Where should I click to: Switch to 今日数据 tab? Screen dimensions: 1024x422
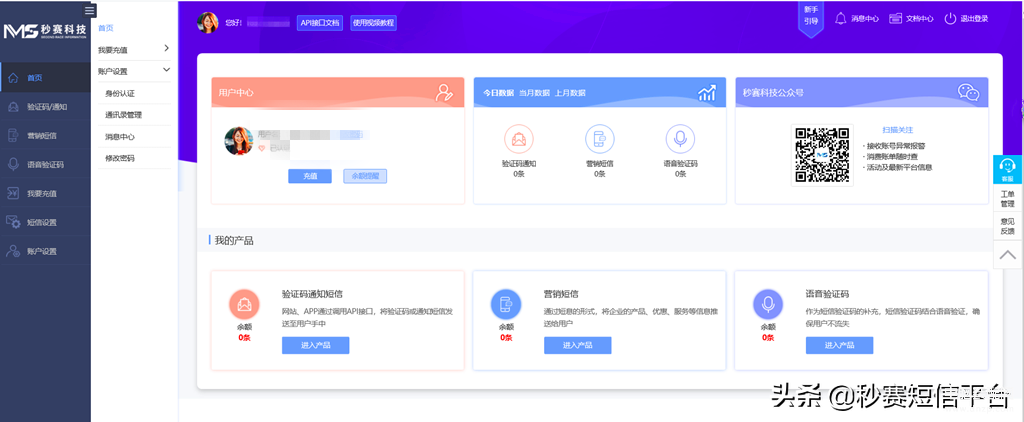[498, 93]
